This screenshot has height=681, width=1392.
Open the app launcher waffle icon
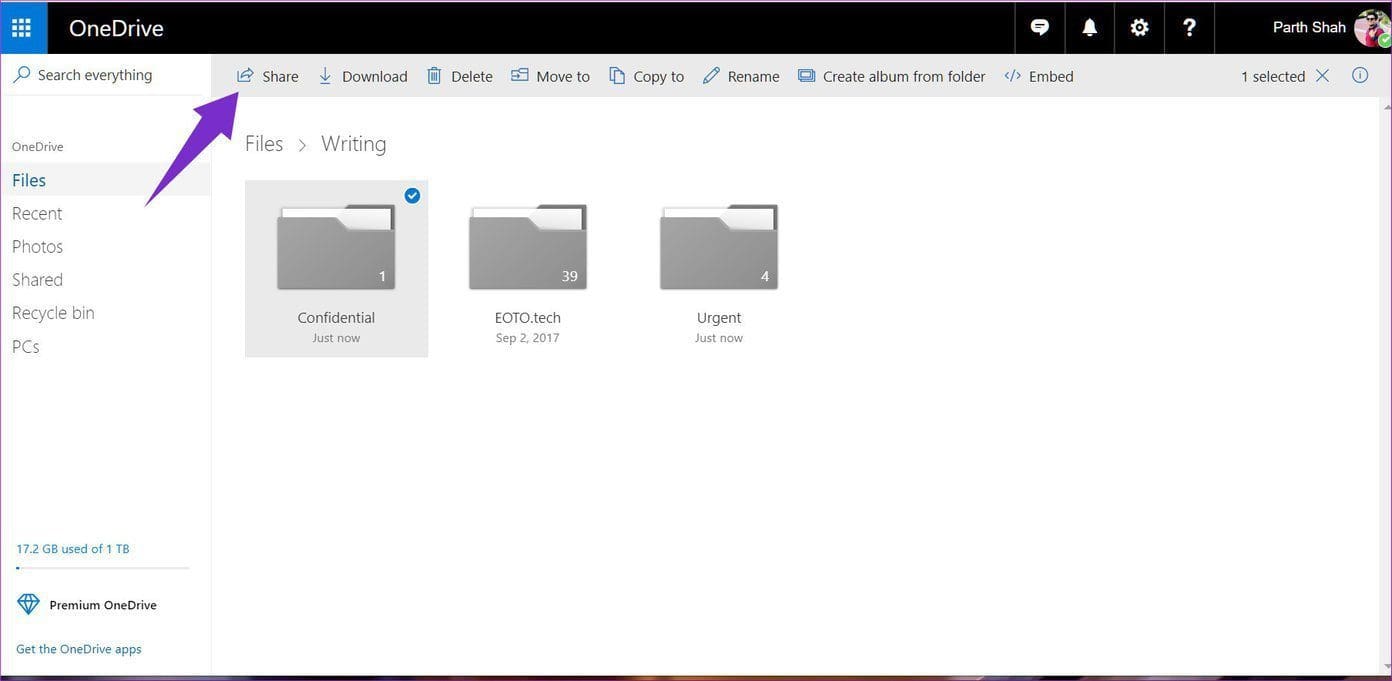[22, 28]
